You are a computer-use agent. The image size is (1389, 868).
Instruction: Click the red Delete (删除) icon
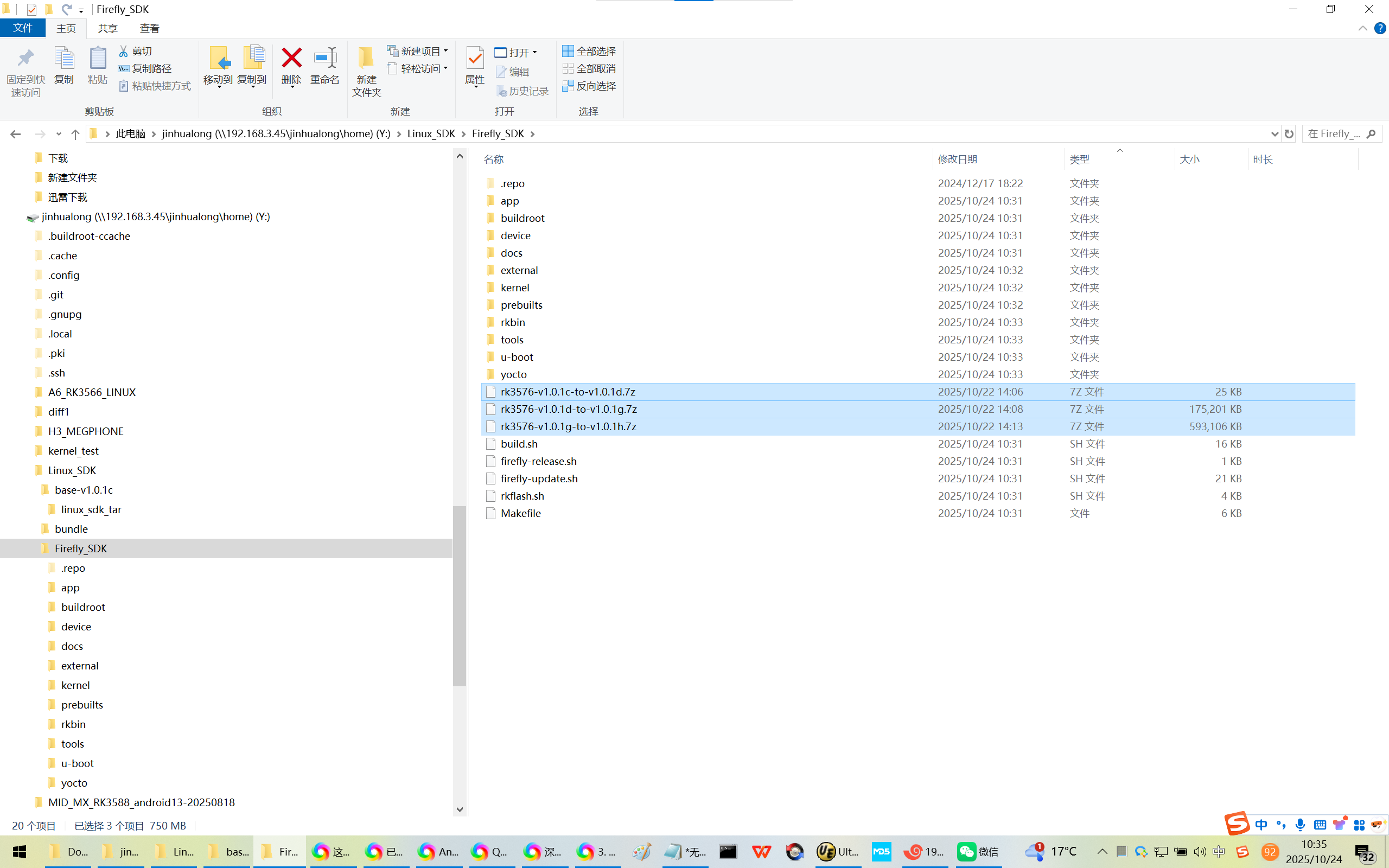[291, 59]
